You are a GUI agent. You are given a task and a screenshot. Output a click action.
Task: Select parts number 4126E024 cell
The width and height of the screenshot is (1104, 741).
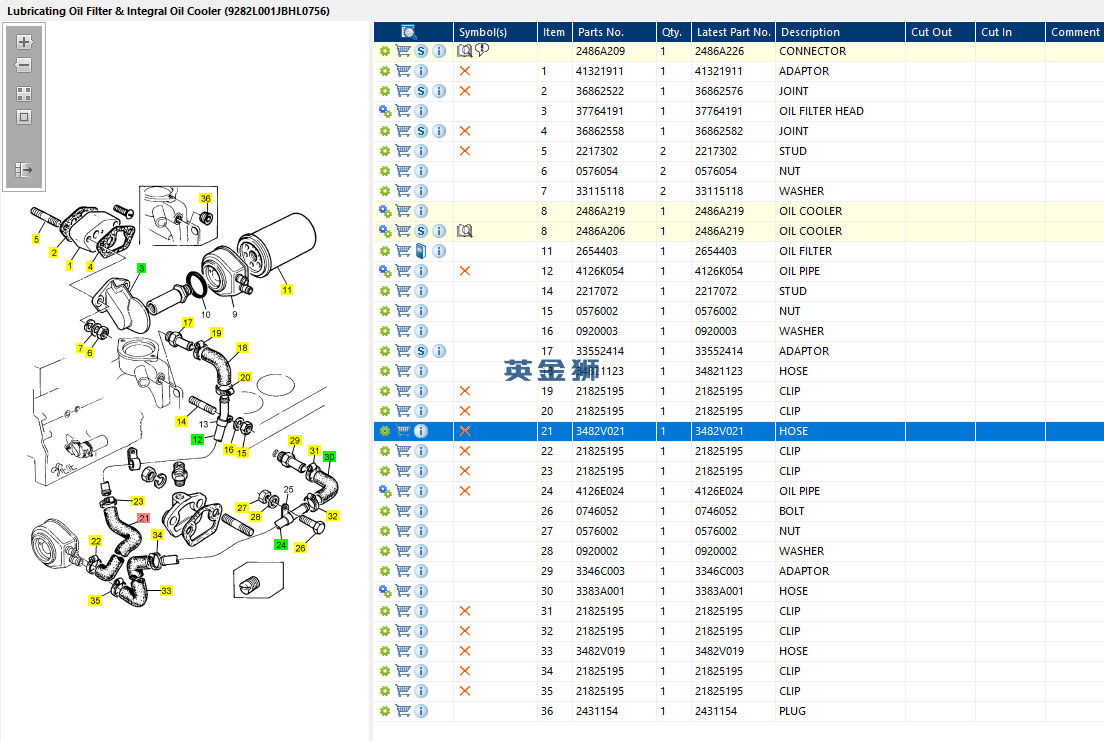point(614,491)
